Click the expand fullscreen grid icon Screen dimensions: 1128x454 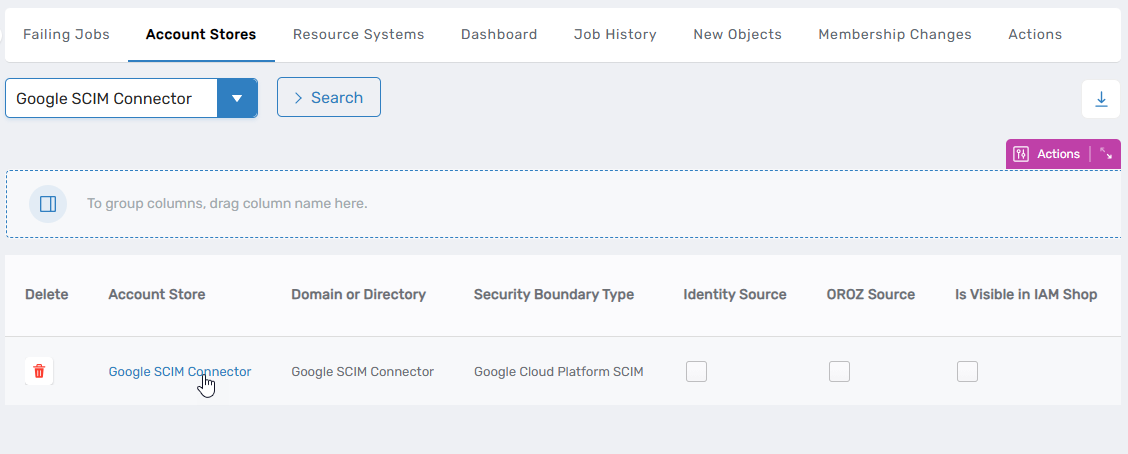pos(1106,154)
